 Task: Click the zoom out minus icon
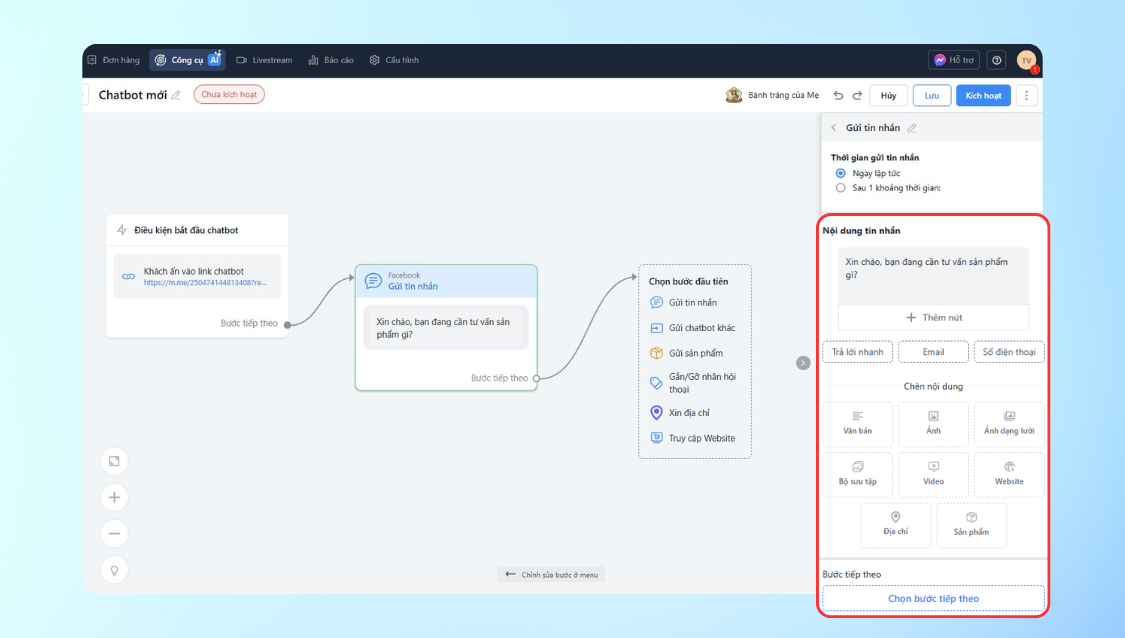click(114, 533)
